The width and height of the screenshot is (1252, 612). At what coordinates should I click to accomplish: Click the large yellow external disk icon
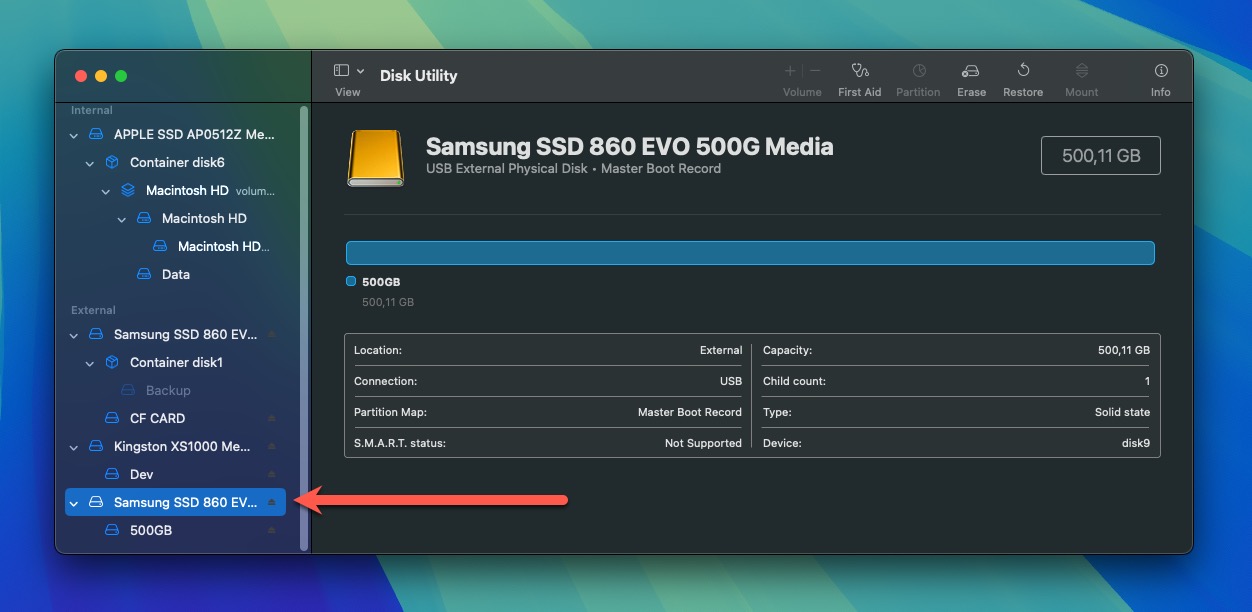point(376,158)
